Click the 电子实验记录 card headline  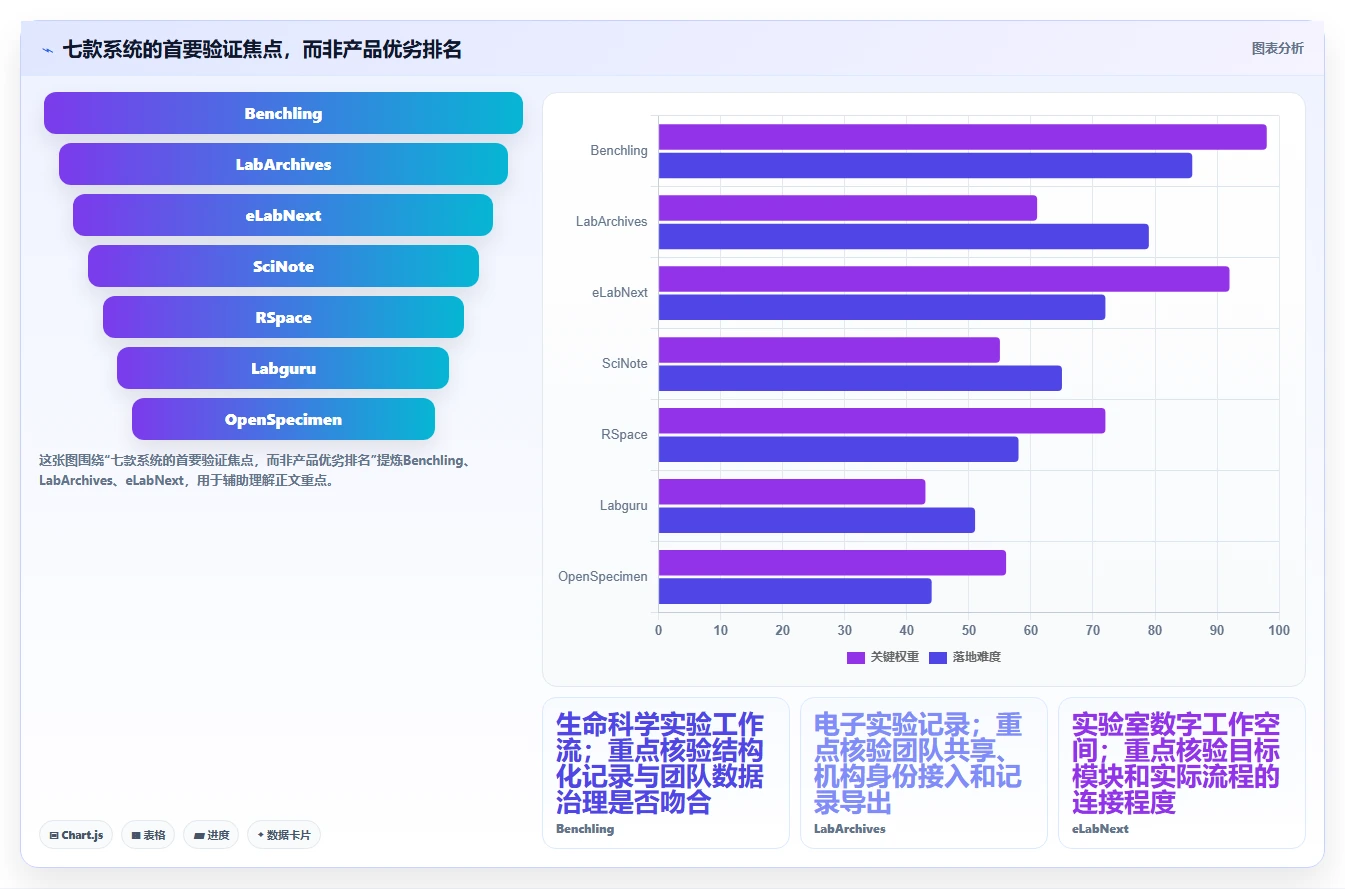pos(918,763)
